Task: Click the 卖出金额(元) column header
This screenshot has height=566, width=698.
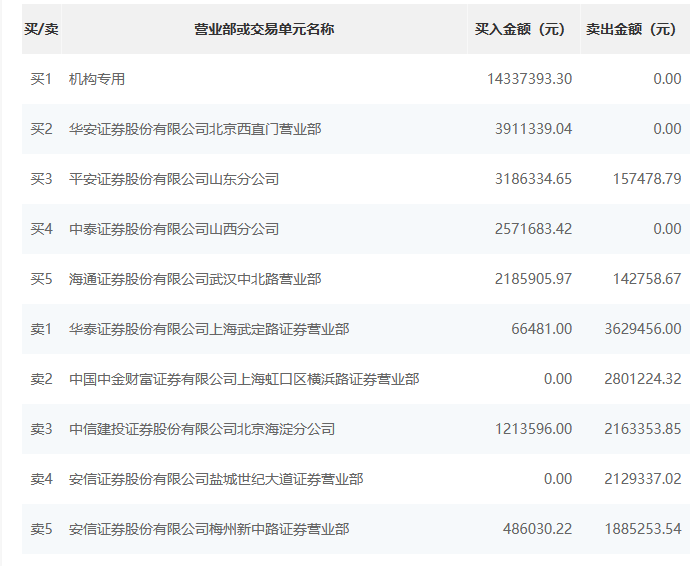Action: [635, 29]
